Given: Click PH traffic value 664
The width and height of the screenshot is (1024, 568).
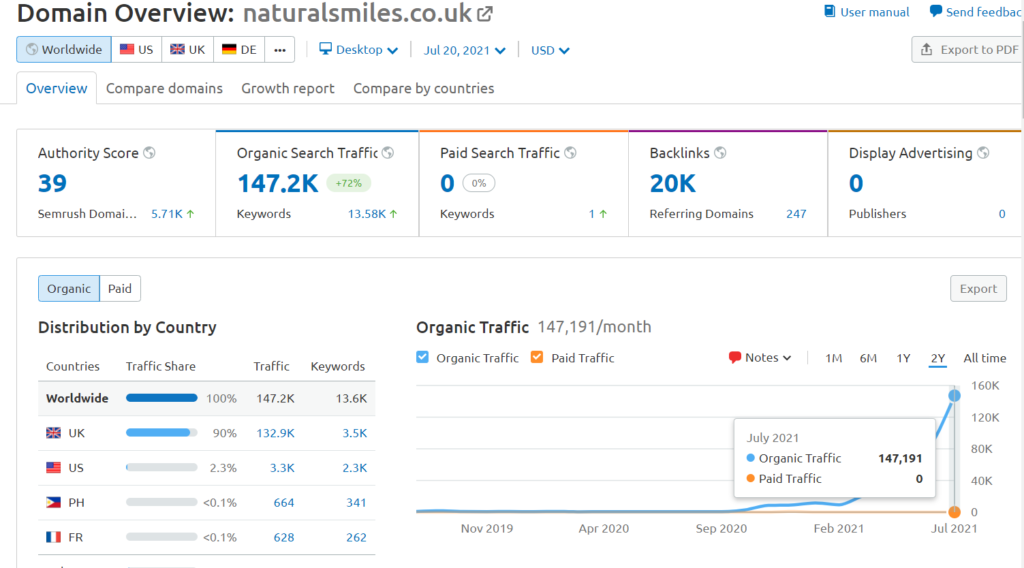Looking at the screenshot, I should point(284,502).
